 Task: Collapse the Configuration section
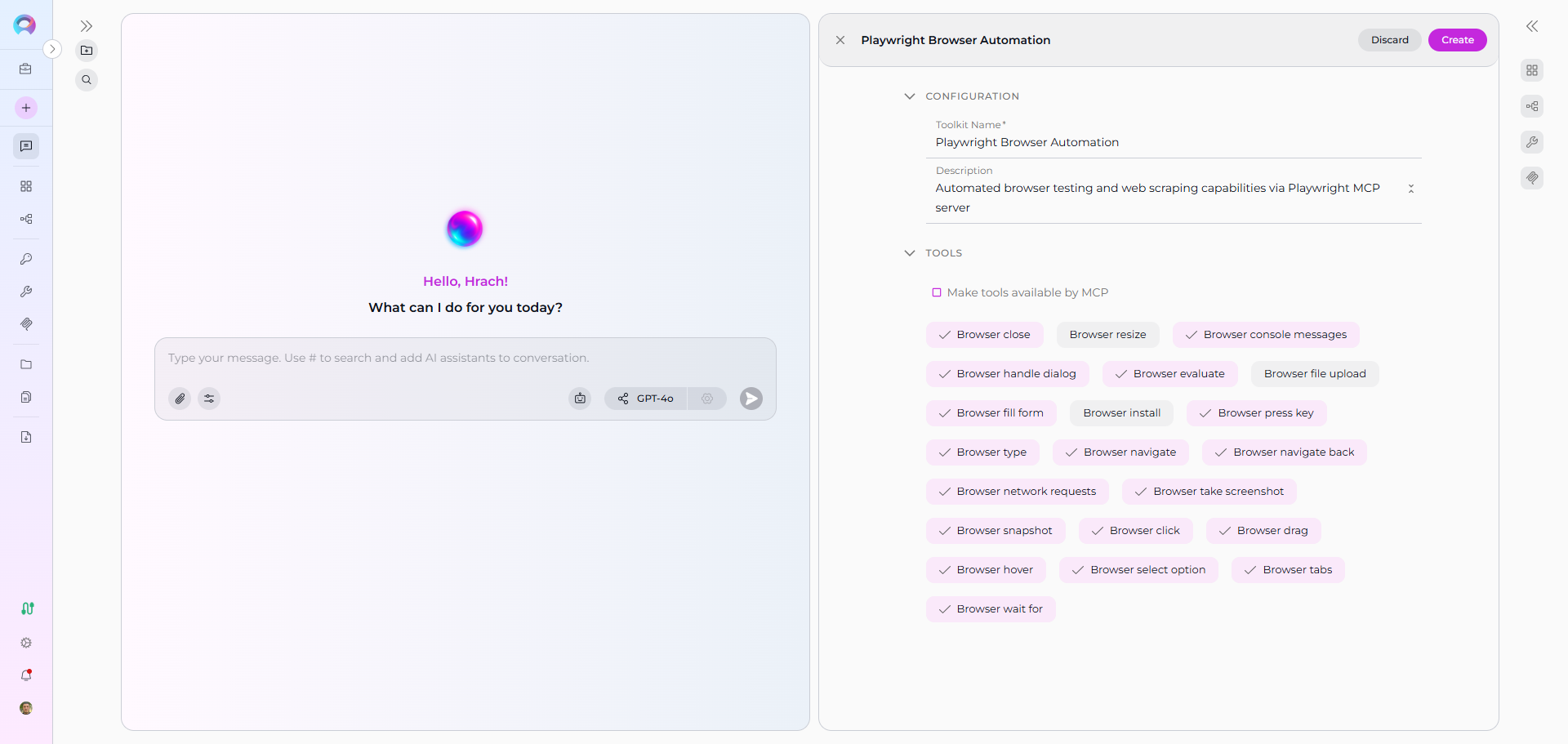(x=910, y=96)
